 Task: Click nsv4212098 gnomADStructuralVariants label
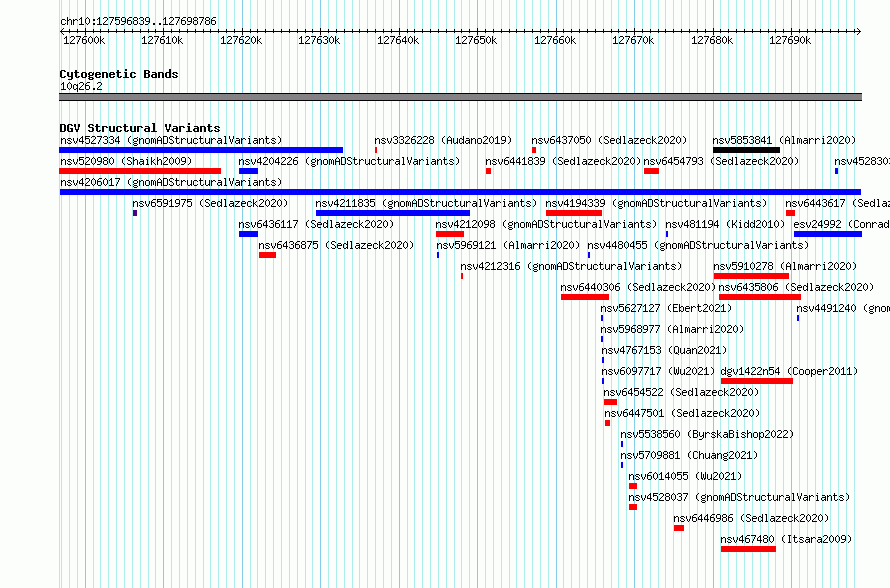pyautogui.click(x=546, y=224)
